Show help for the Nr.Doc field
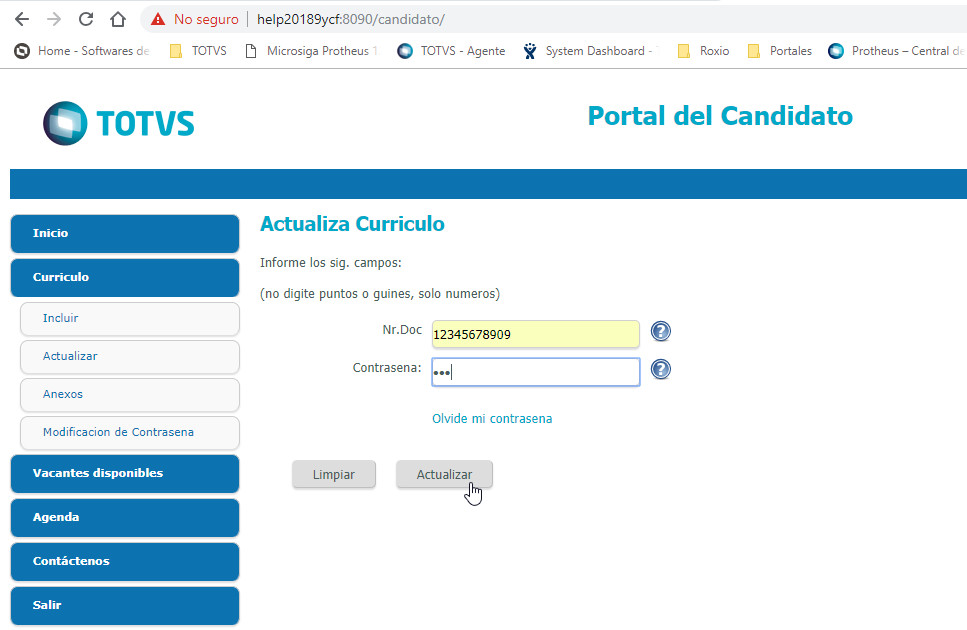967x630 pixels. coord(660,332)
